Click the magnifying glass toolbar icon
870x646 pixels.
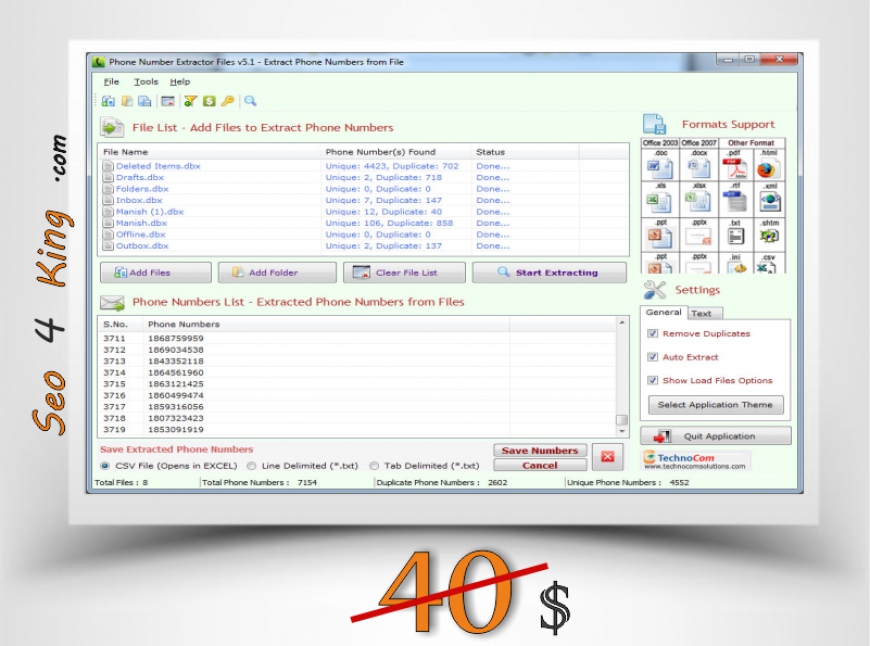250,101
